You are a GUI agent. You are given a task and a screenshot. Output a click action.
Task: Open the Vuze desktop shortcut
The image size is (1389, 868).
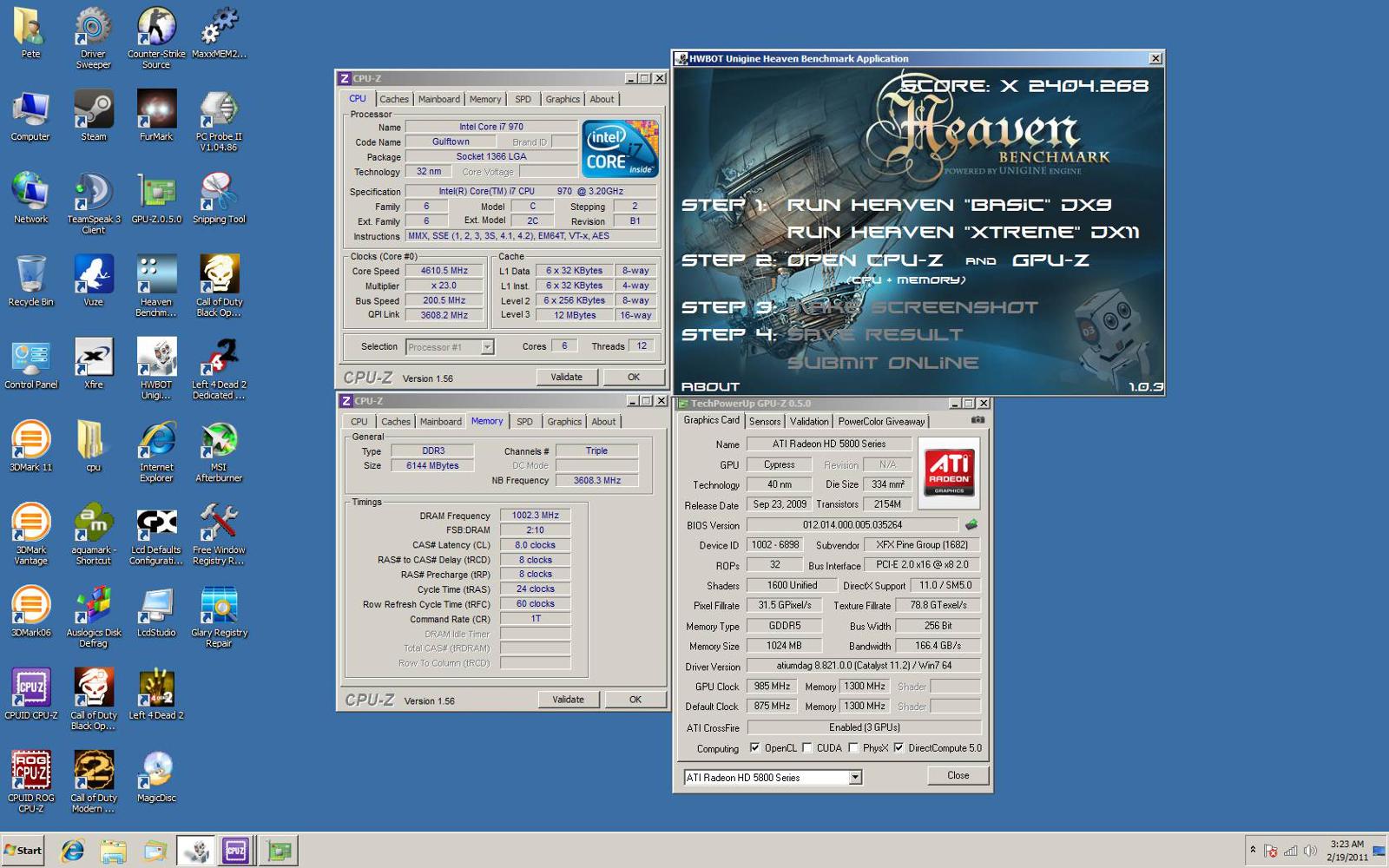click(x=93, y=279)
